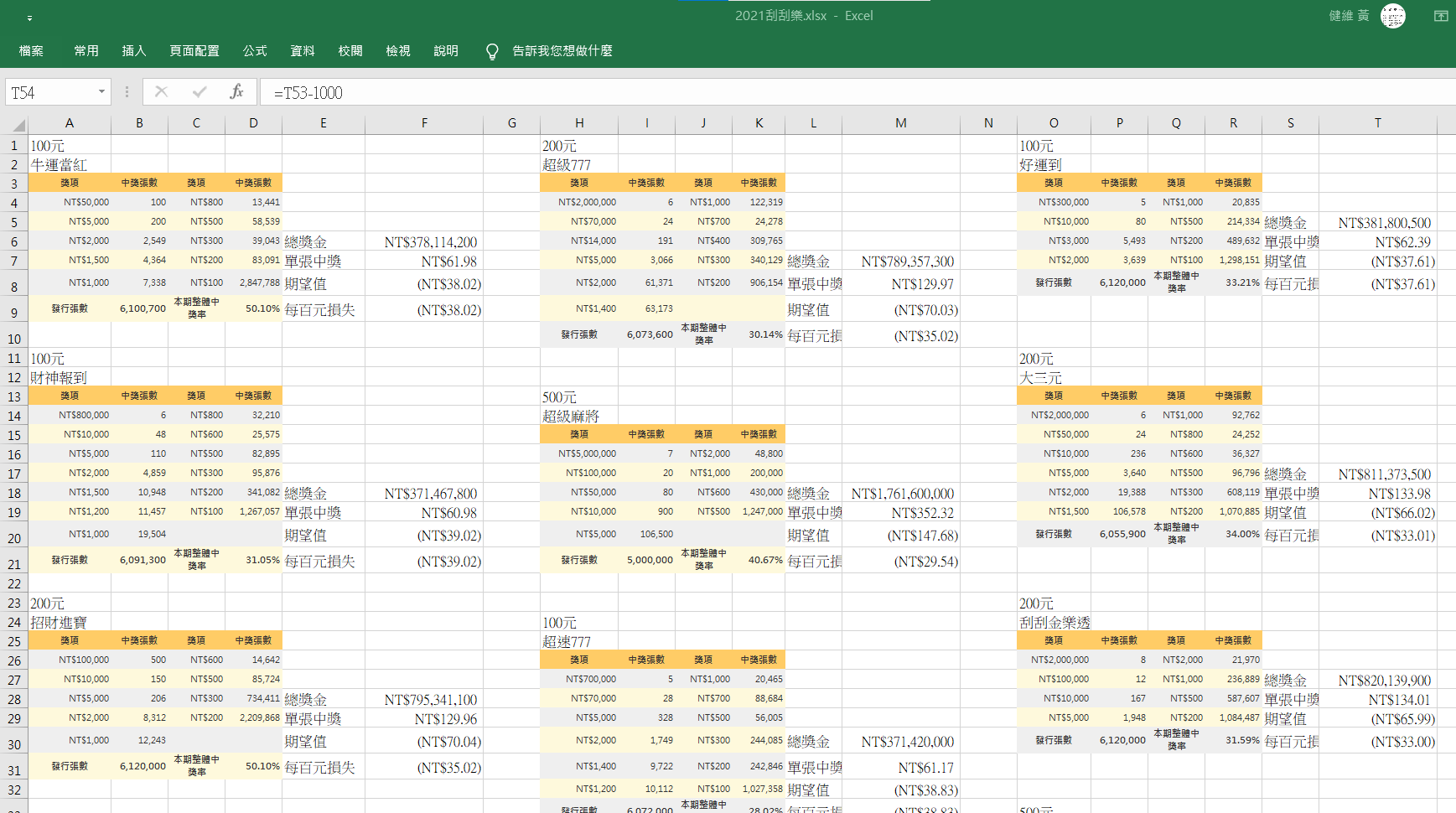Click cell with NT$795,341,100
Image resolution: width=1456 pixels, height=813 pixels.
point(424,699)
